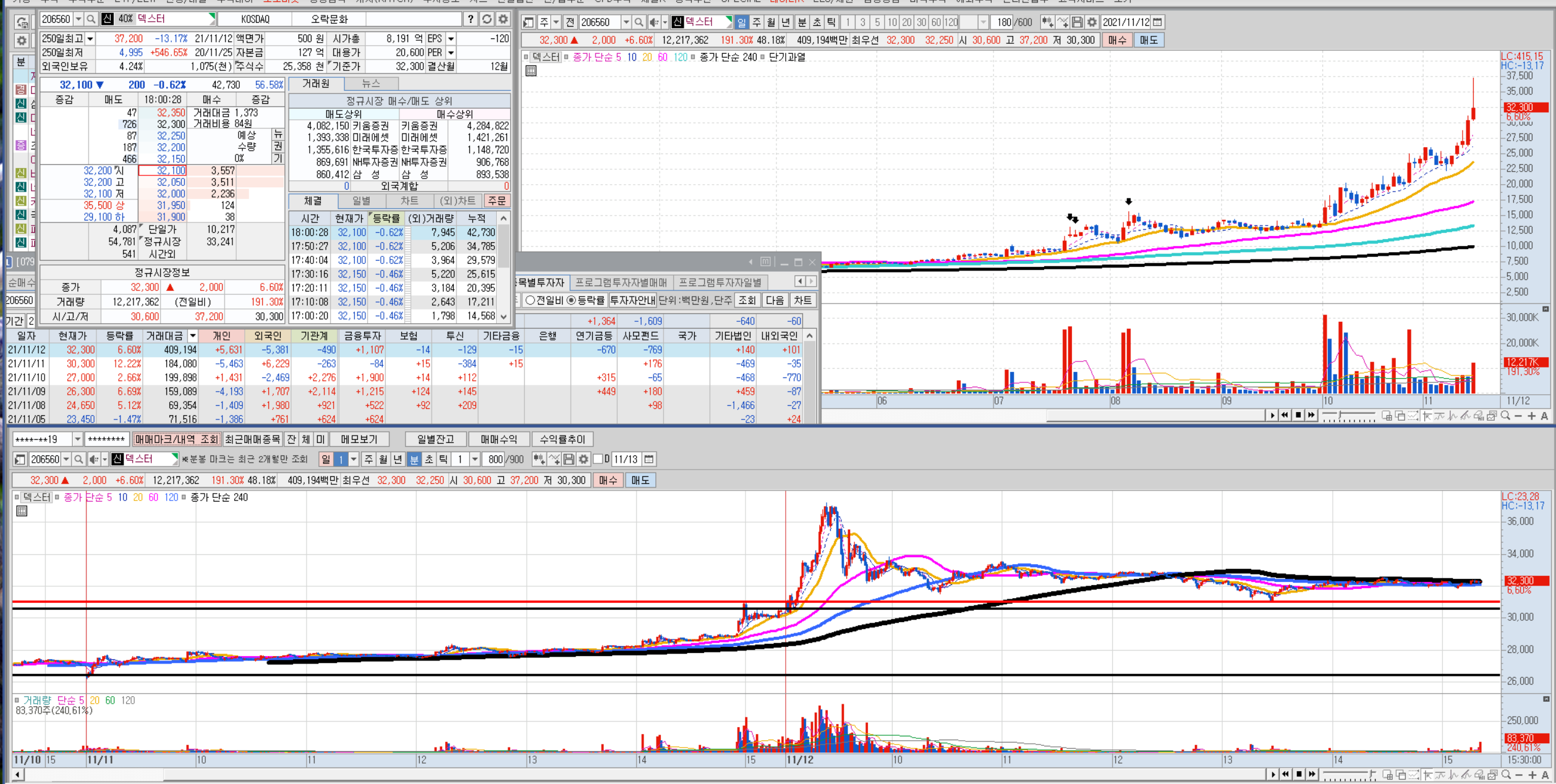This screenshot has width=1556, height=784.
Task: Open account number dropdown ****-**19
Action: (77, 439)
